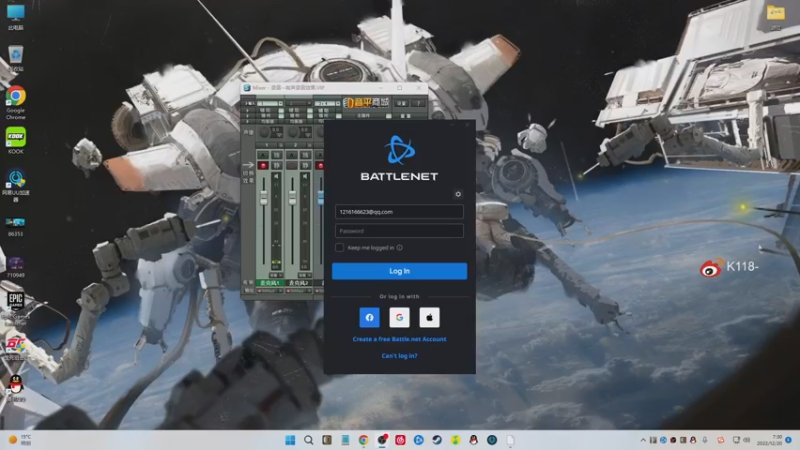Open the Can't log in? link

click(x=399, y=356)
